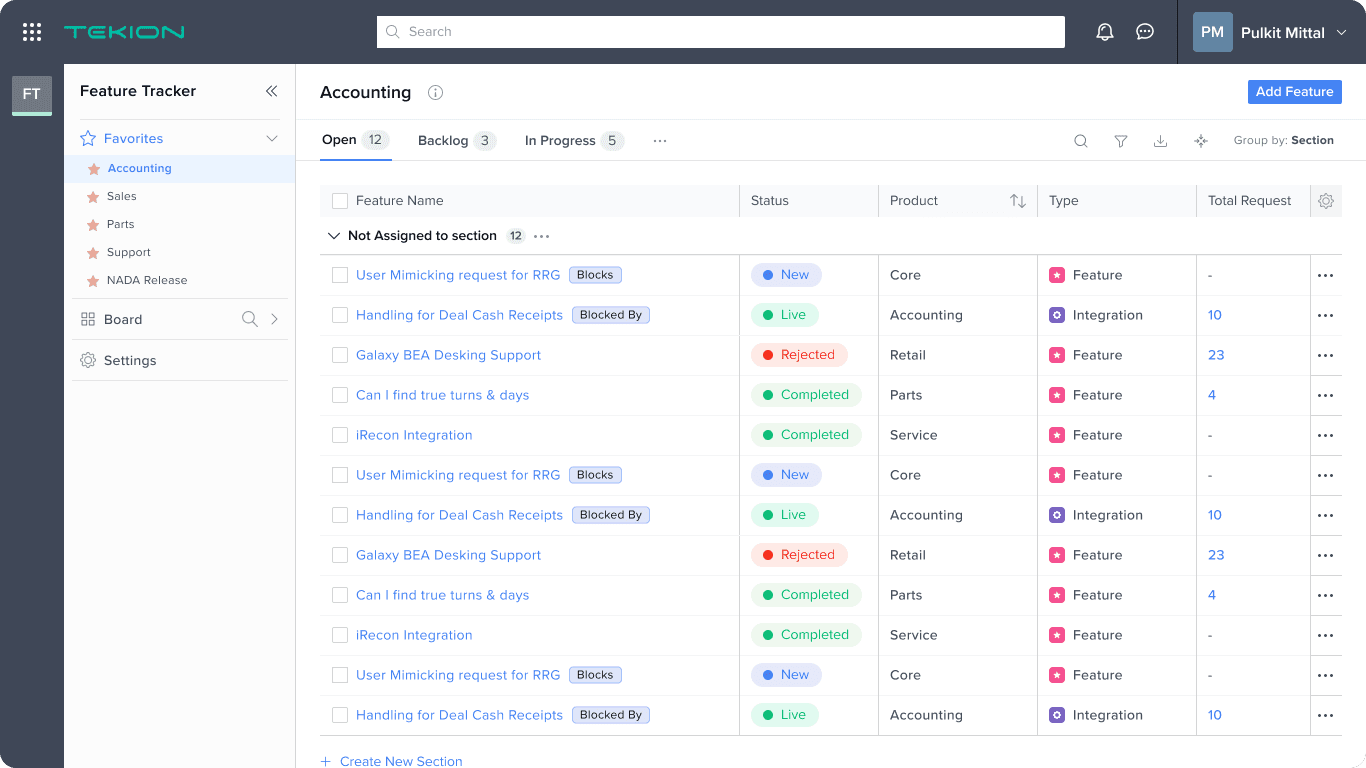1366x768 pixels.
Task: Click the Add Feature button
Action: [x=1295, y=91]
